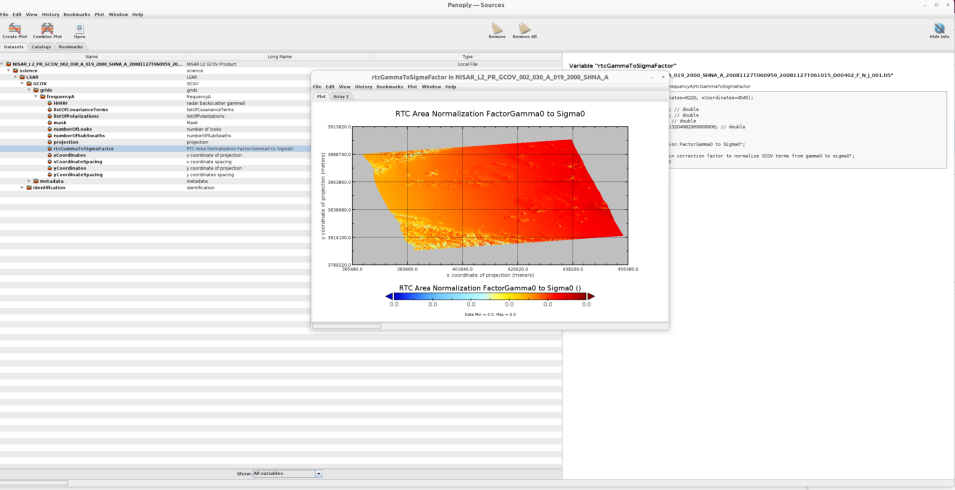Click the NISAR file dataset icon
This screenshot has width=955, height=490.
coord(9,64)
